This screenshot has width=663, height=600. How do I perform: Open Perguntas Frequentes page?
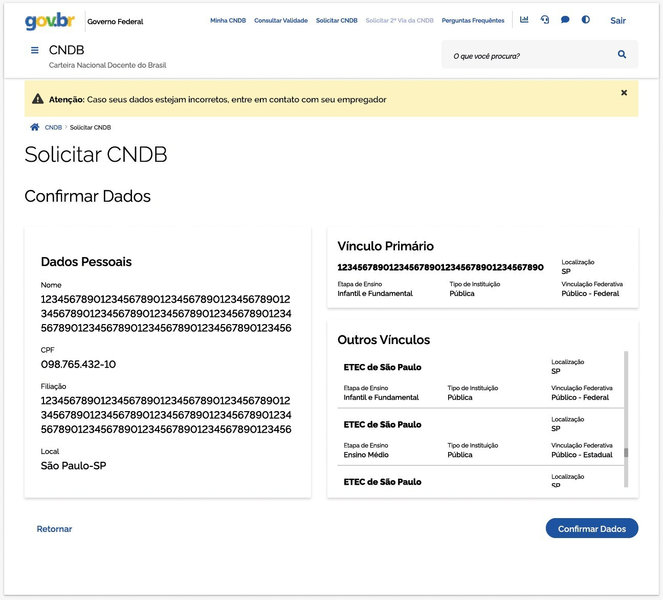(473, 20)
